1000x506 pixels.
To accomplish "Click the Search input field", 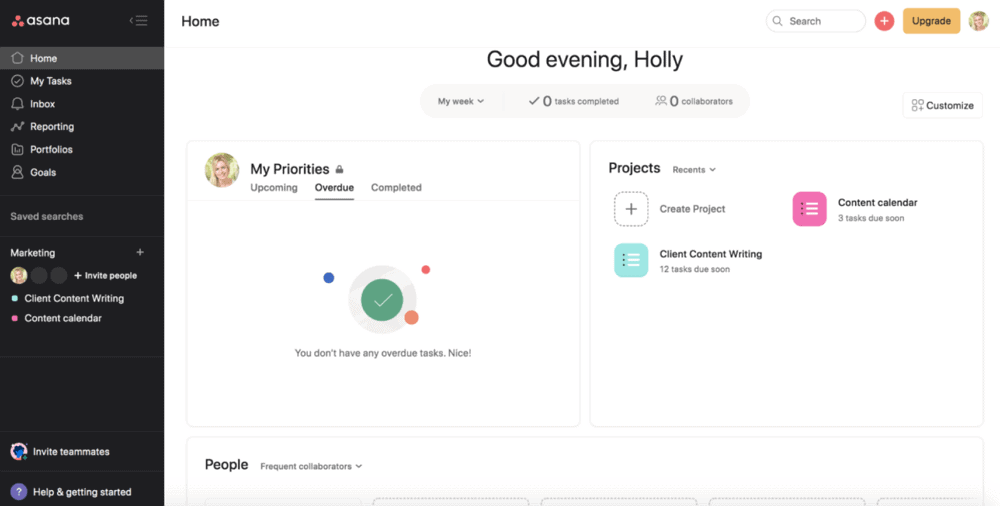I will 816,21.
